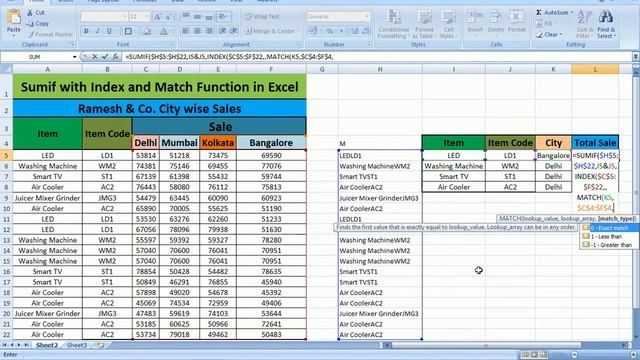Click Increase Font Size icon
Viewport: 640px width, 360px height.
coord(157,17)
